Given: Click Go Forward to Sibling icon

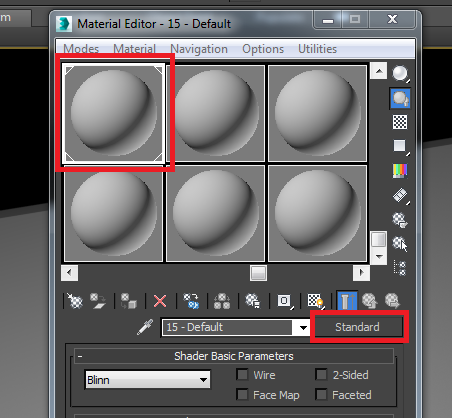Looking at the screenshot, I should point(392,301).
